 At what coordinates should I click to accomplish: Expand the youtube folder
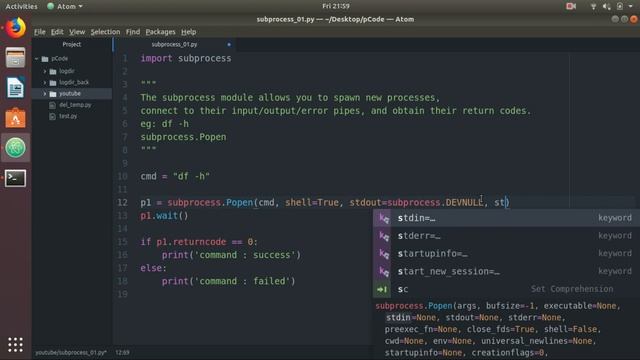click(45, 94)
